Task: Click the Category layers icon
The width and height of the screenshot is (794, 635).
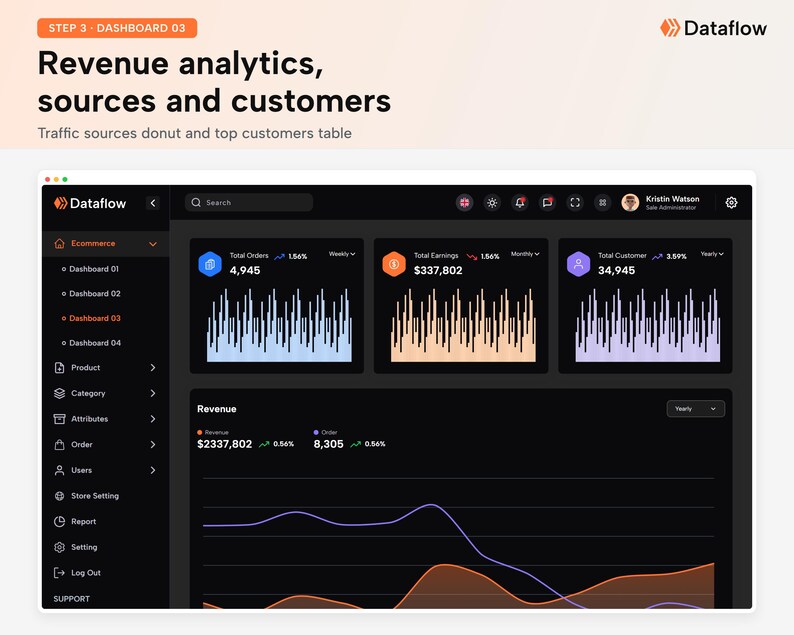Action: pos(59,393)
